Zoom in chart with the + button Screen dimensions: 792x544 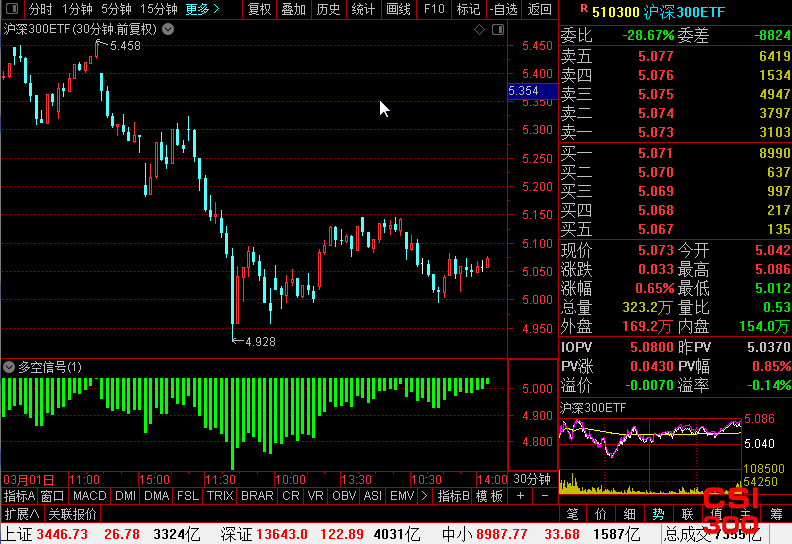pos(521,496)
